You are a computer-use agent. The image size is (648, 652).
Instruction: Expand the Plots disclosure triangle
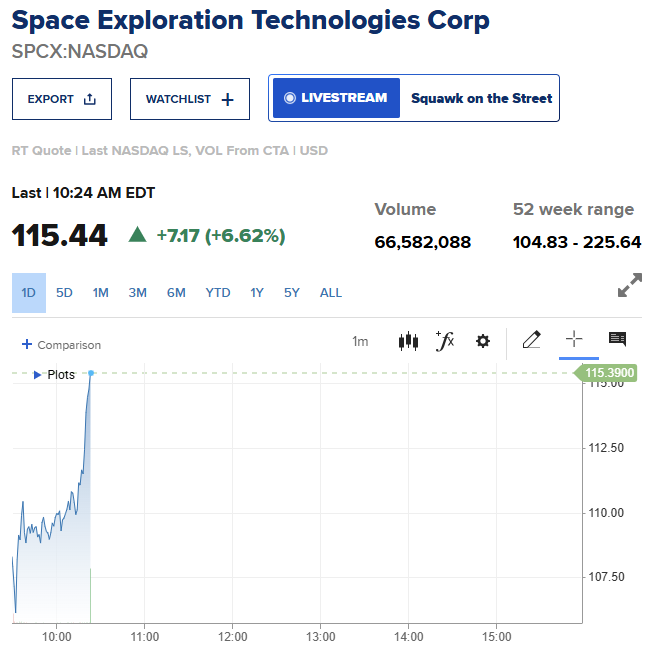click(x=37, y=375)
